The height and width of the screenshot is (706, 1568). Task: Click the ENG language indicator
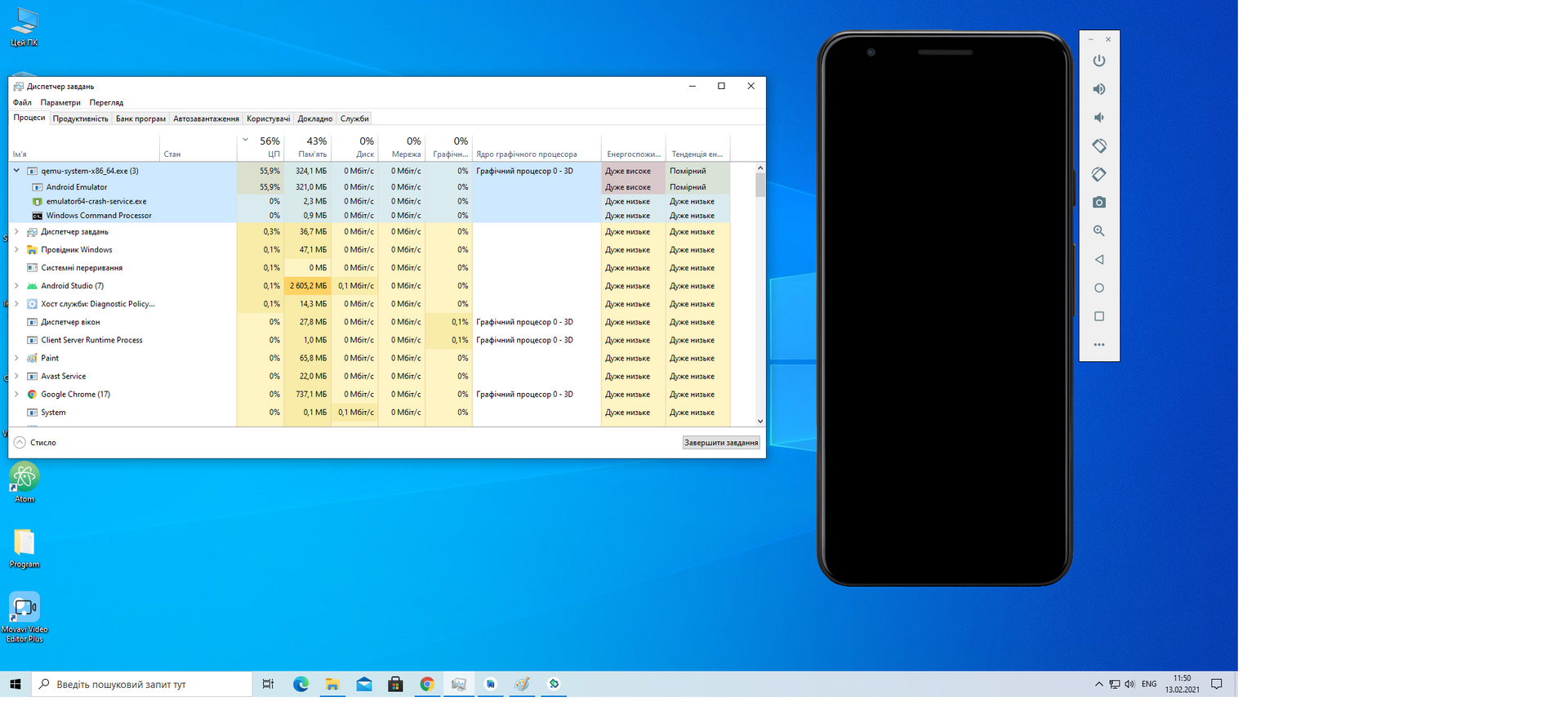click(x=1149, y=684)
